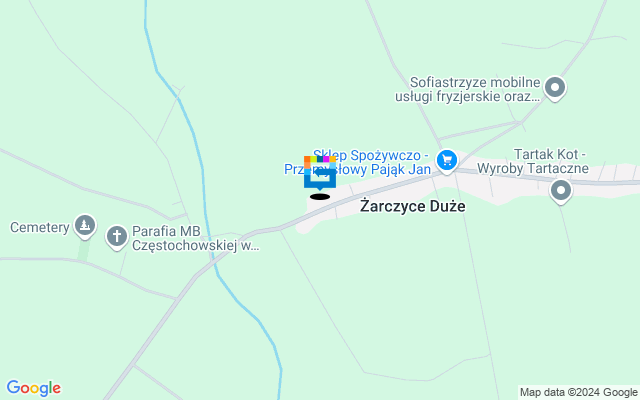Open the Tartak Kot location pin
The image size is (640, 400).
[560, 192]
